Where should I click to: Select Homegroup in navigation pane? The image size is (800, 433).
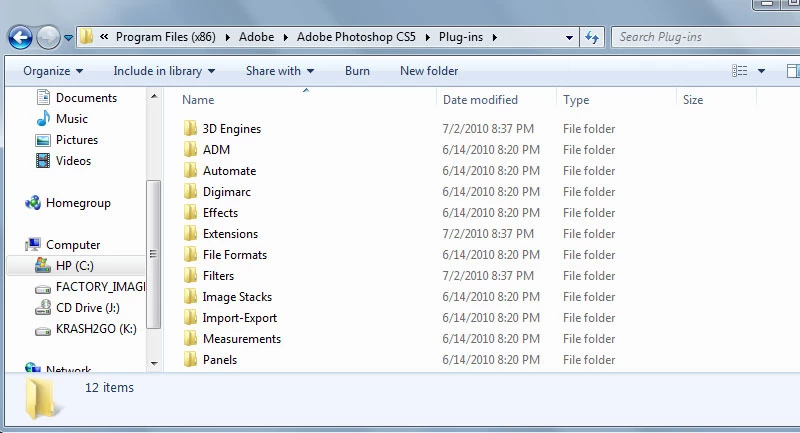[68, 203]
